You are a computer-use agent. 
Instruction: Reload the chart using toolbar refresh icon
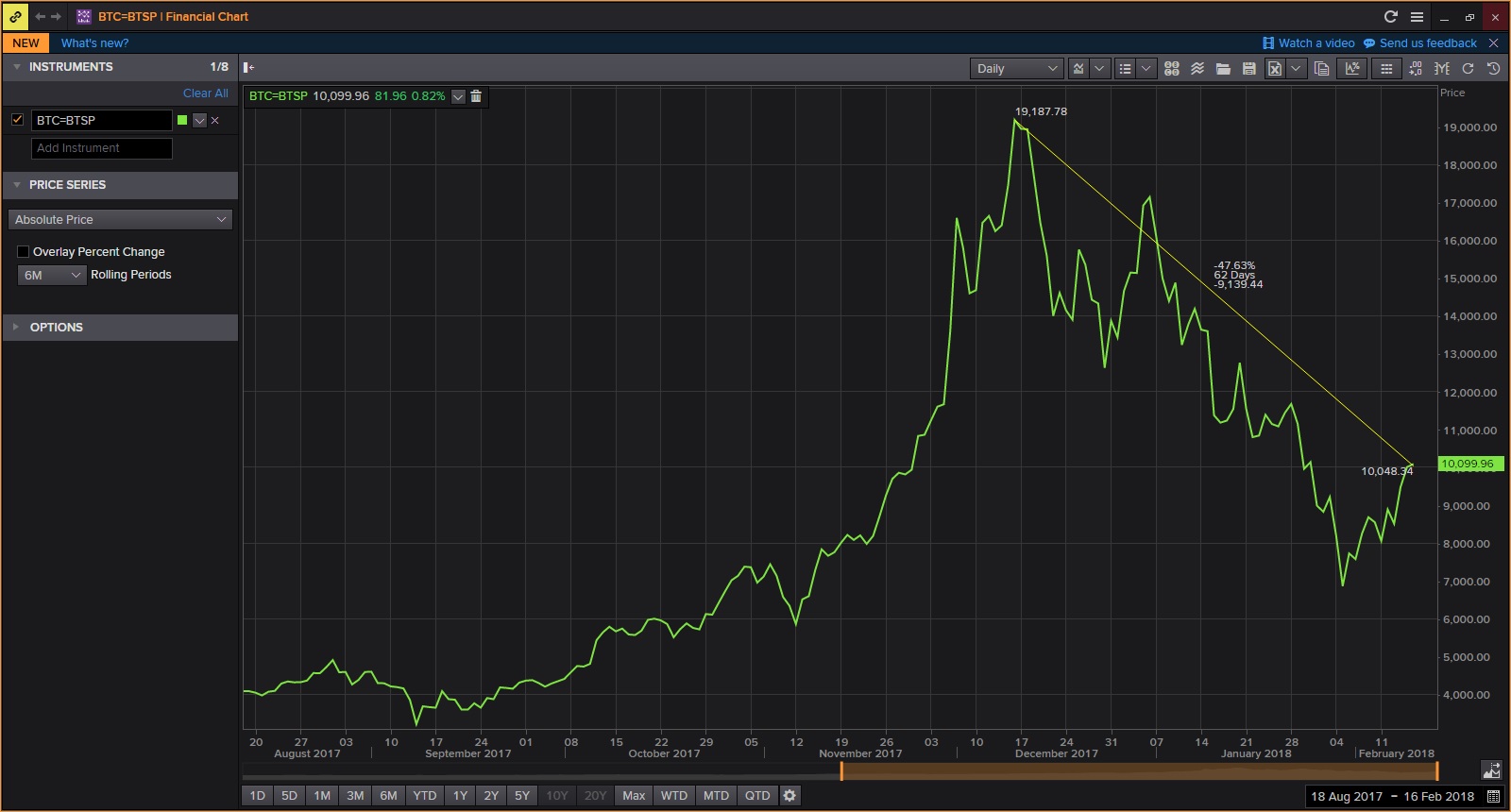(1468, 68)
